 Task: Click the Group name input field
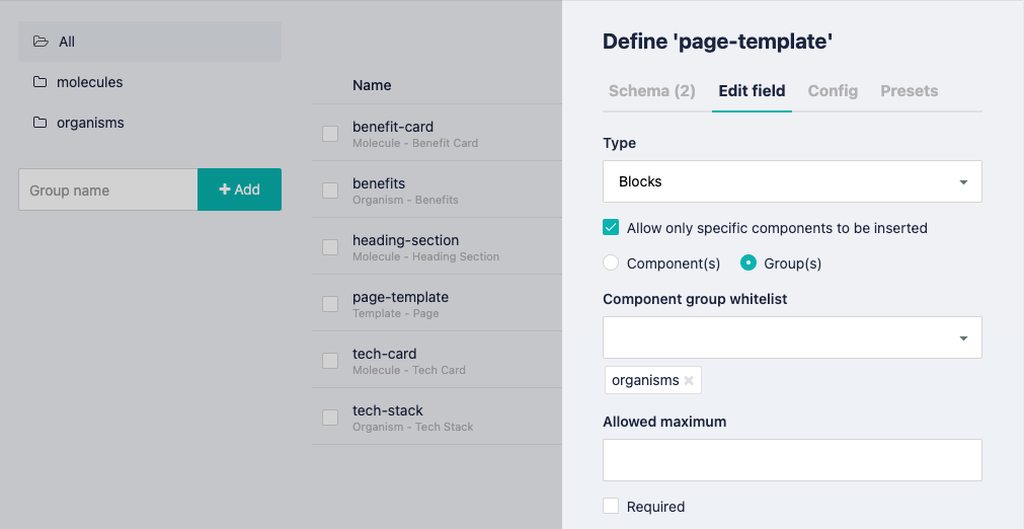[108, 190]
